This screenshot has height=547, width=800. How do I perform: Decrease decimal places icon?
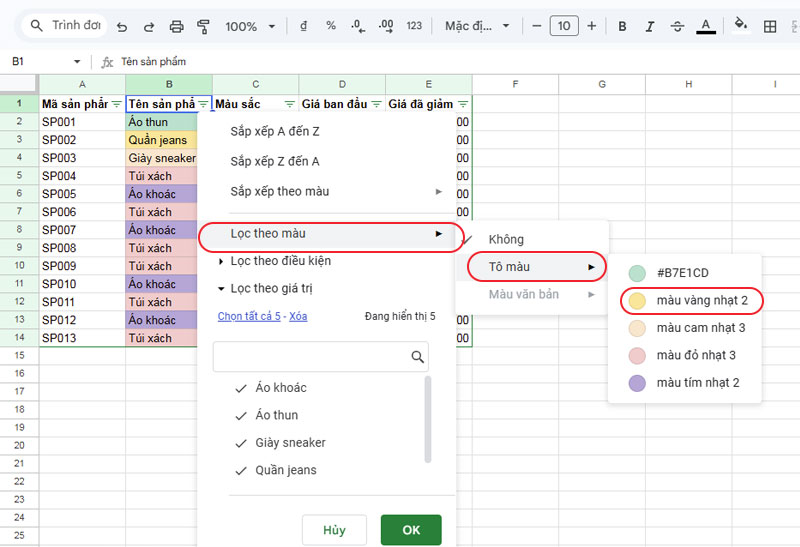358,26
